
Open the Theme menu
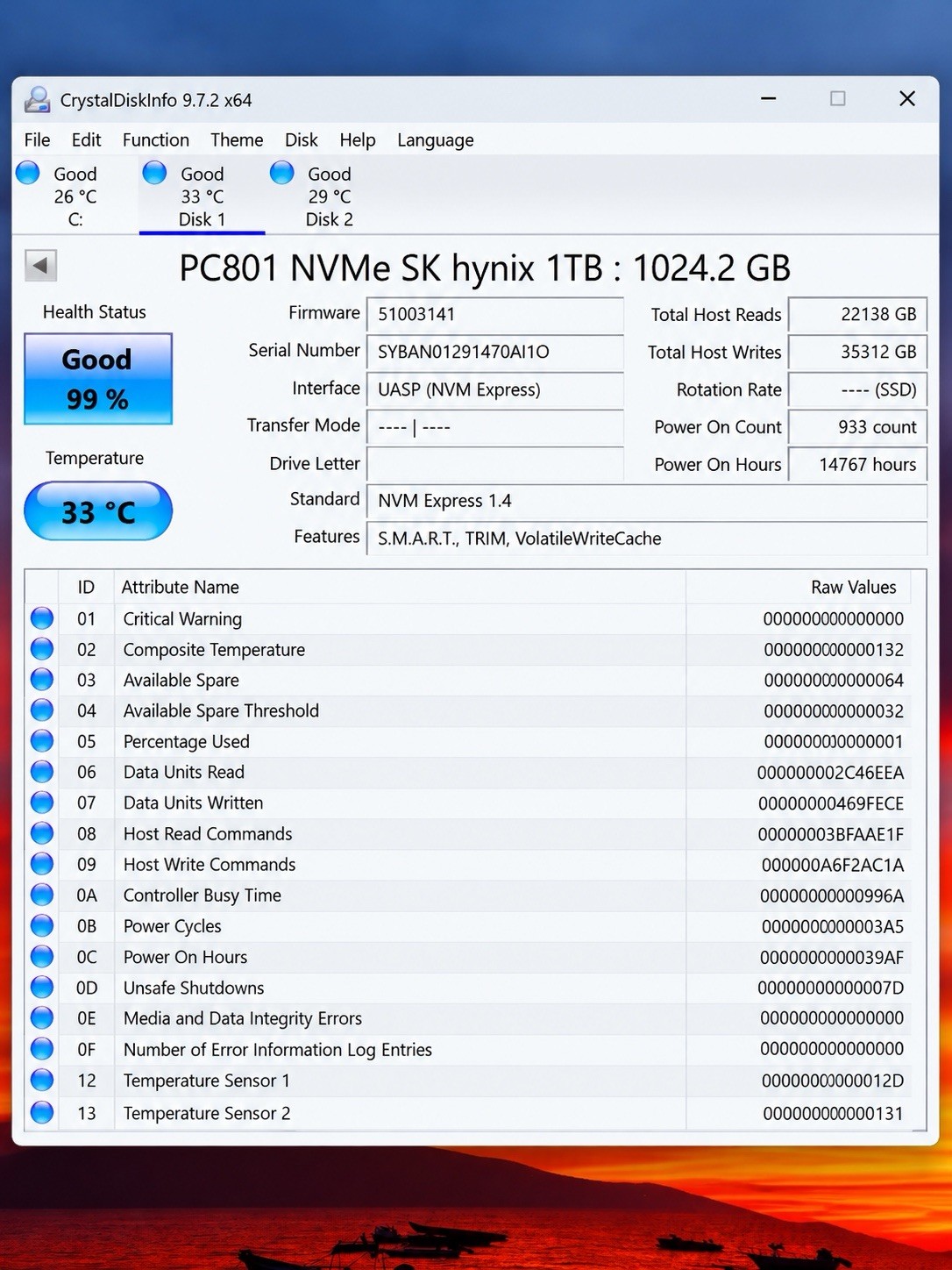tap(237, 140)
